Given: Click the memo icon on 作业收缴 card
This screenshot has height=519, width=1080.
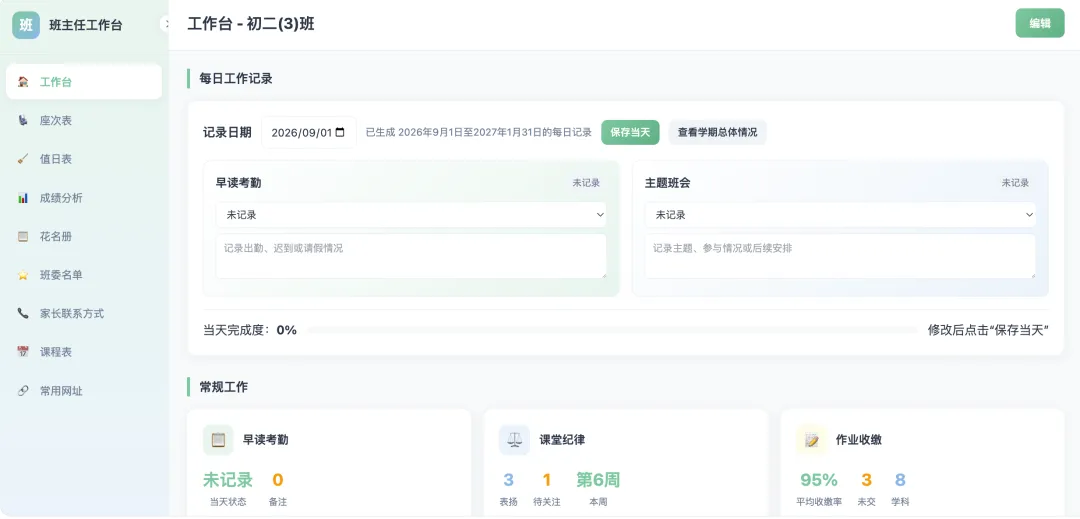Looking at the screenshot, I should (811, 440).
